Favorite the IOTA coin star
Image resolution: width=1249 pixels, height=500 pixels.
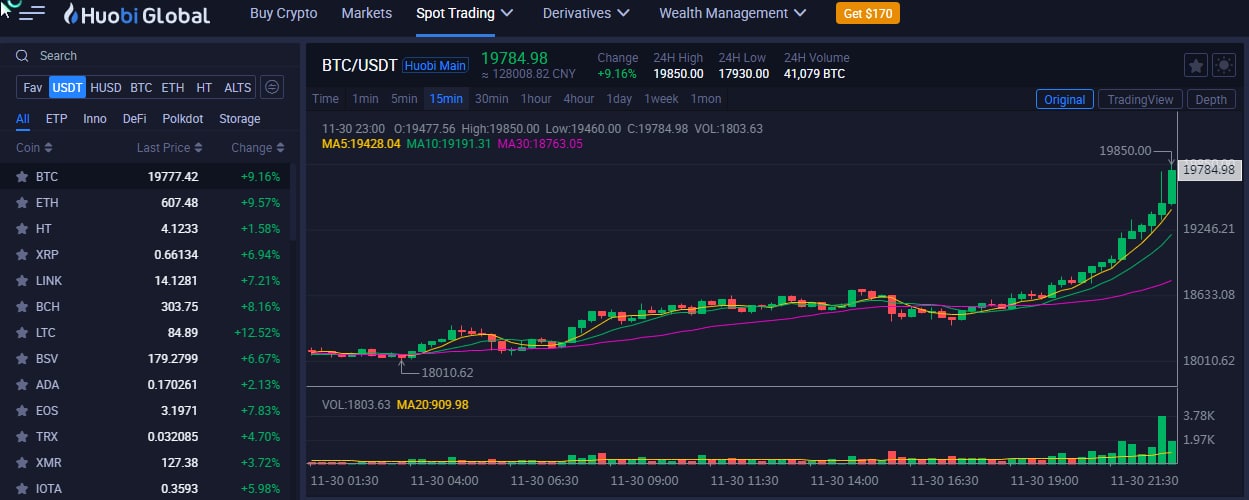(x=22, y=488)
